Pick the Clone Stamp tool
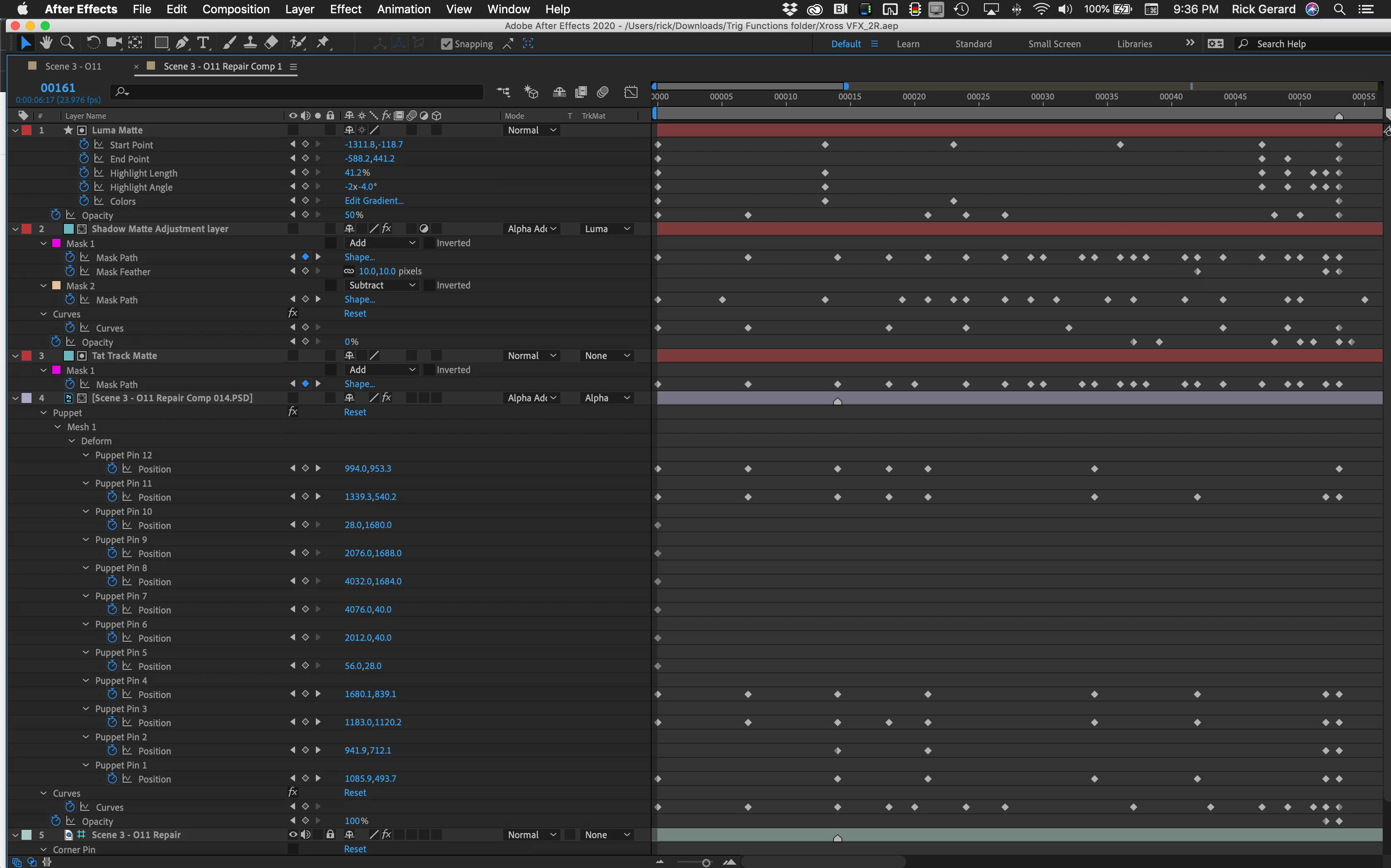The width and height of the screenshot is (1391, 868). [250, 43]
